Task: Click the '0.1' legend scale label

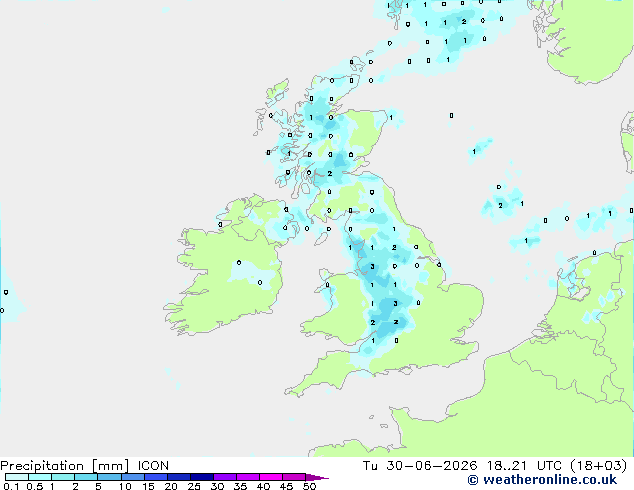Action: [11, 486]
